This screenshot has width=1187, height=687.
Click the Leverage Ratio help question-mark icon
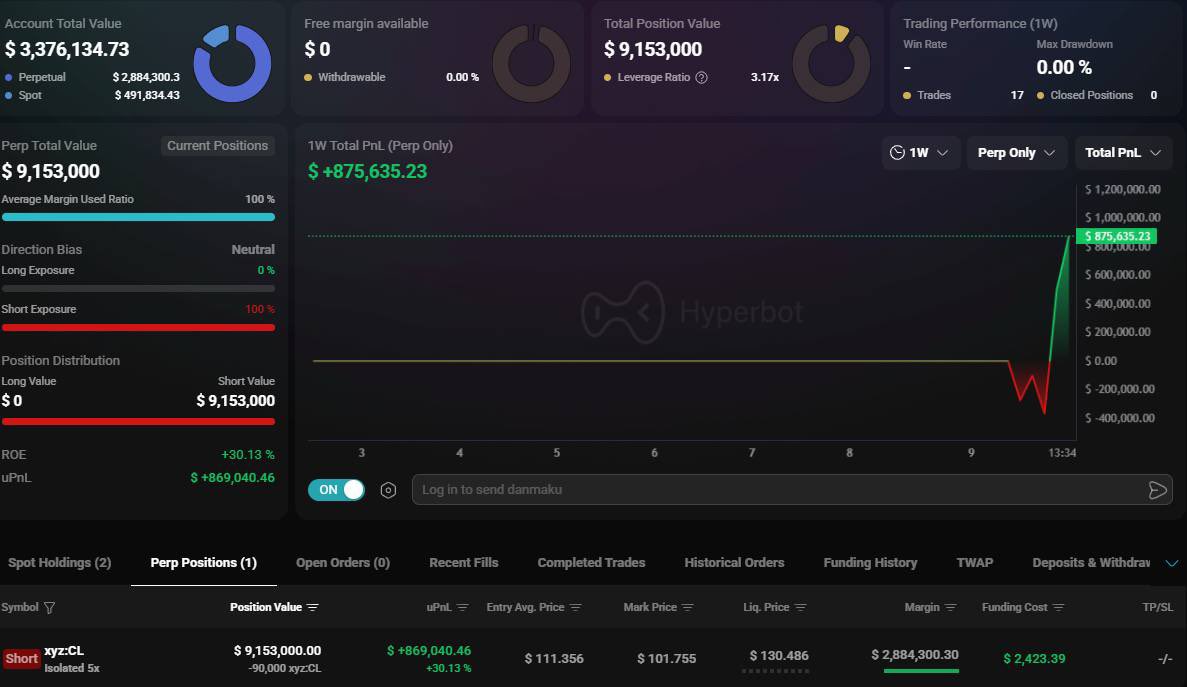point(701,77)
